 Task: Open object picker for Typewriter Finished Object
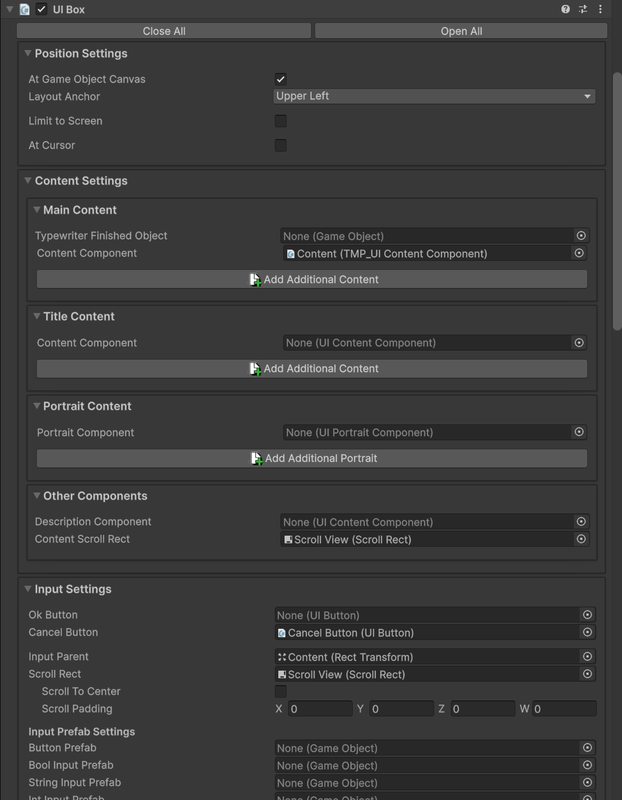(581, 236)
